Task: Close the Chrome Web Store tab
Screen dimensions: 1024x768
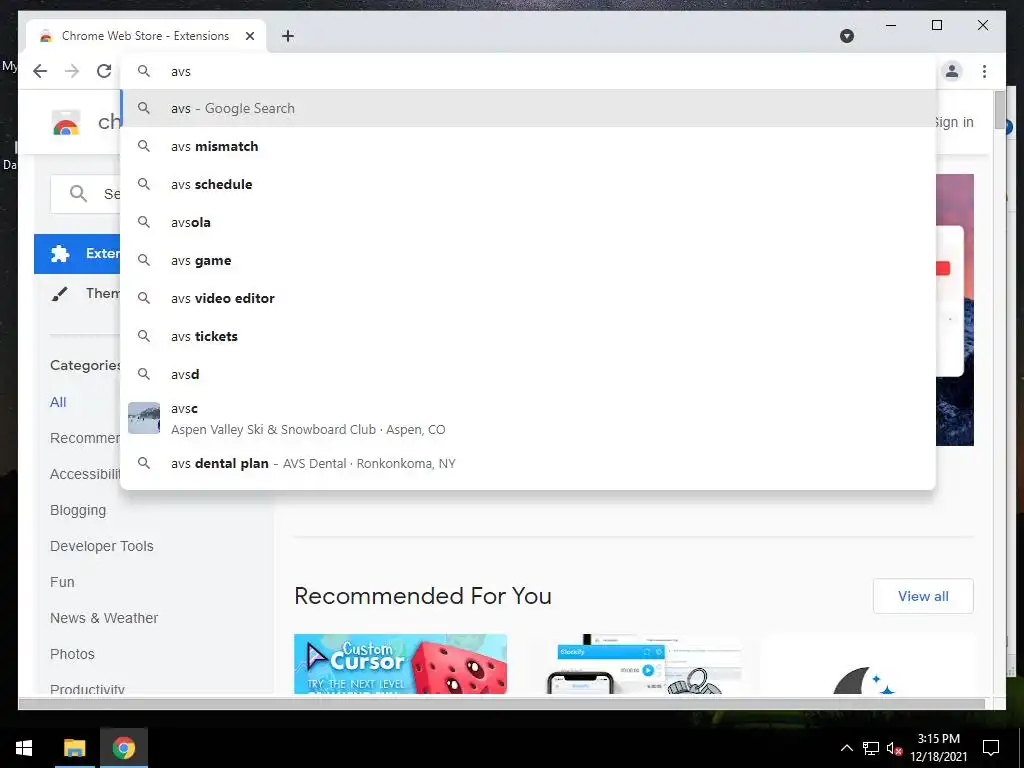Action: point(249,36)
